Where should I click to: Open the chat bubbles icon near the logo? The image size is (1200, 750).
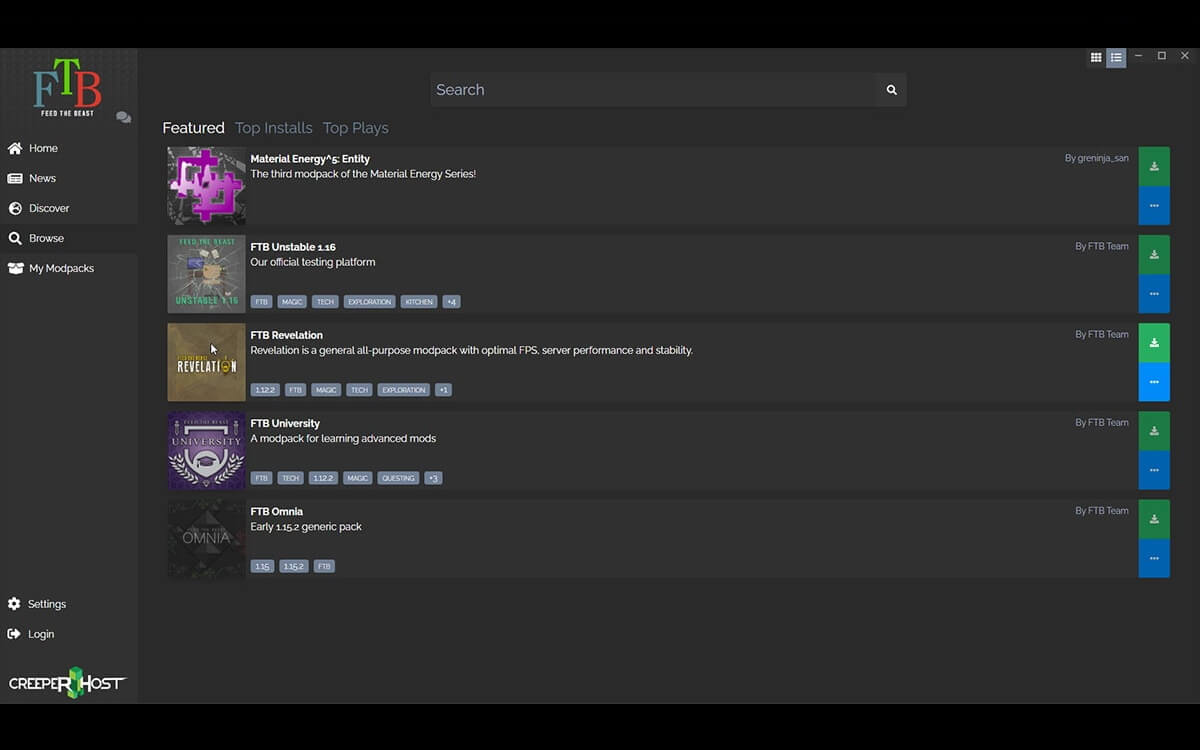(x=123, y=117)
